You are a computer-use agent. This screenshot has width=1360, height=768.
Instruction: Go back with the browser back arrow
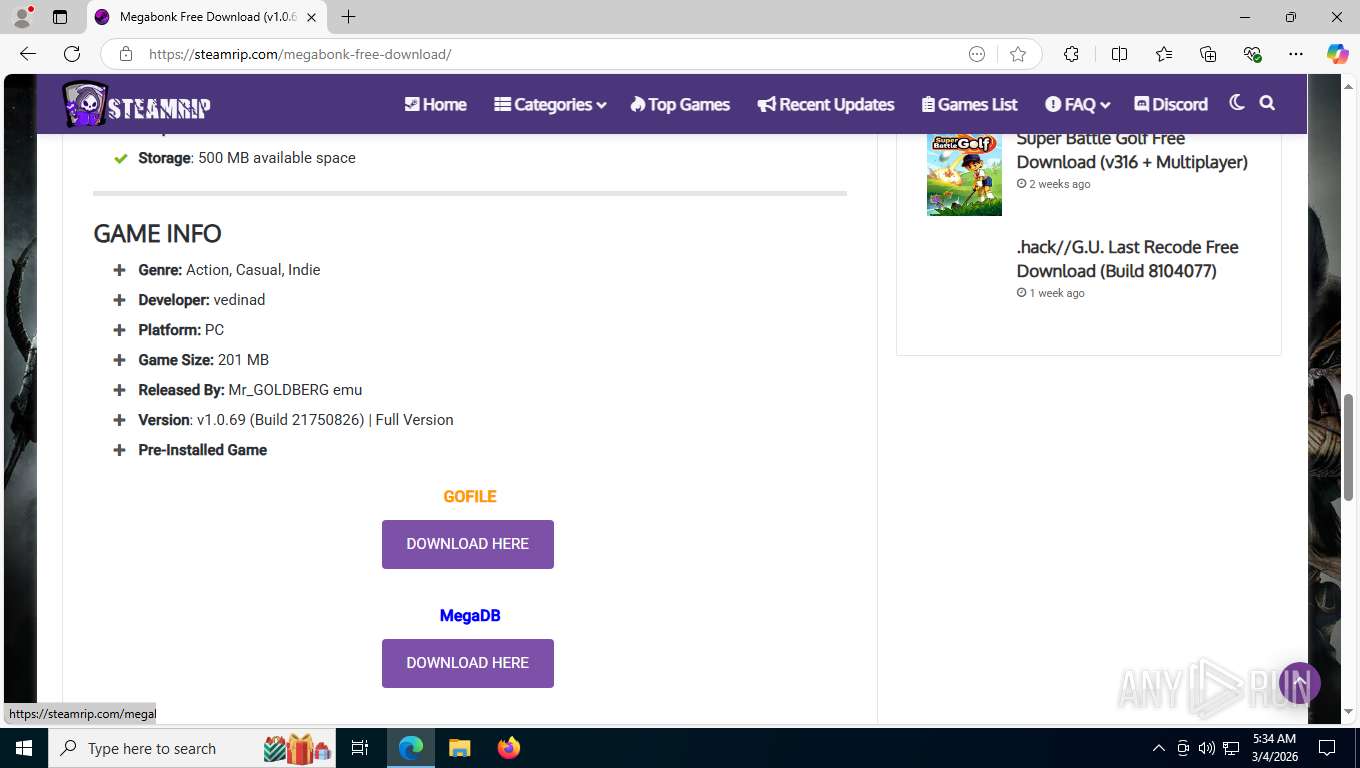pos(28,54)
